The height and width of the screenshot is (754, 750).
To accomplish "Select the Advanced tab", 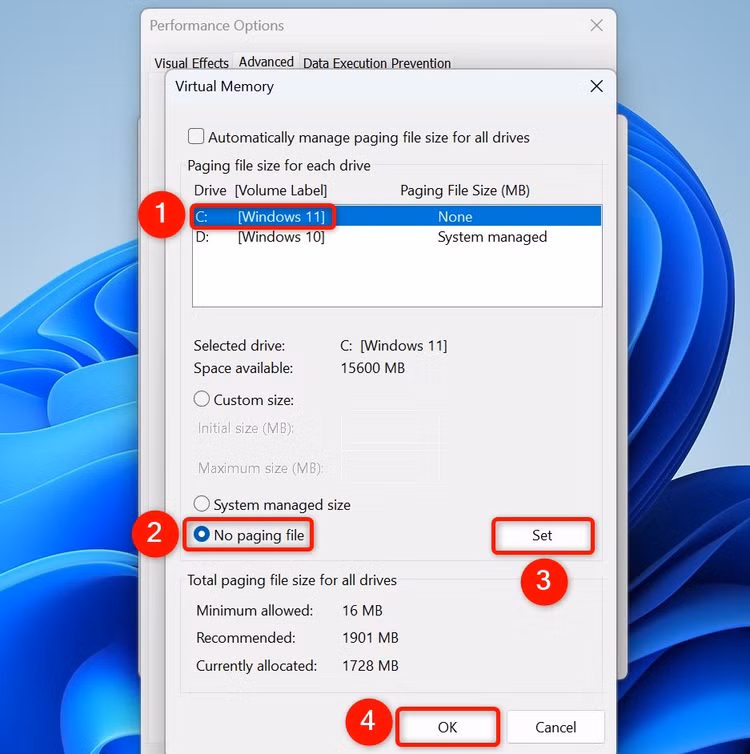I will tap(266, 62).
